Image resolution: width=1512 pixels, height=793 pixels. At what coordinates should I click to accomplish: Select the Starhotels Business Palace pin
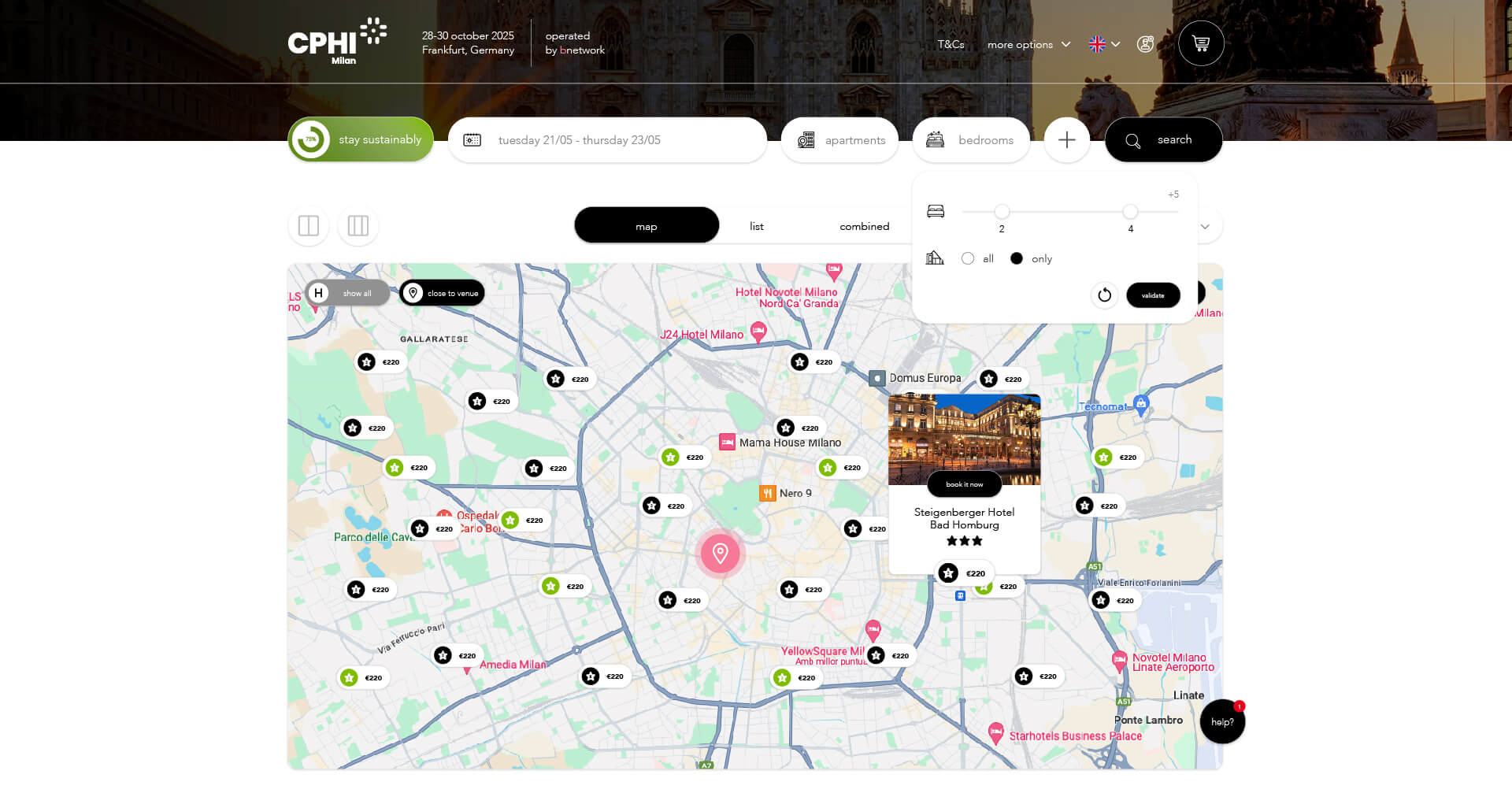pos(996,734)
